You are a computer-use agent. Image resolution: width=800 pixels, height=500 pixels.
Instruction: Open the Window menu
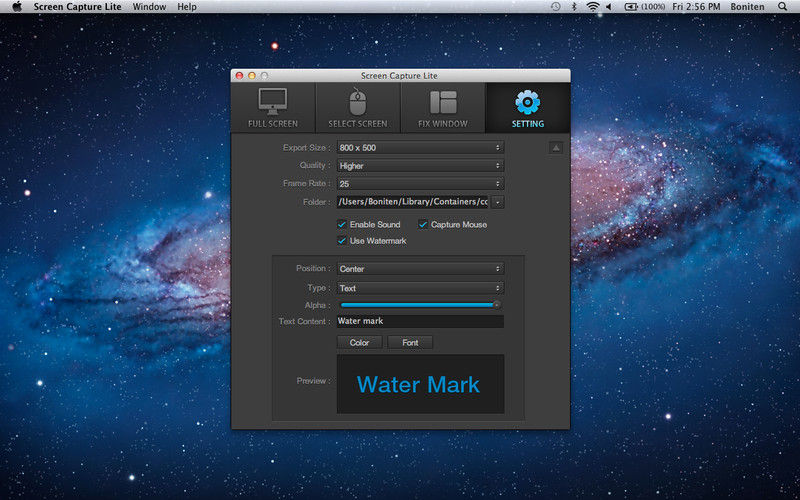pyautogui.click(x=149, y=7)
